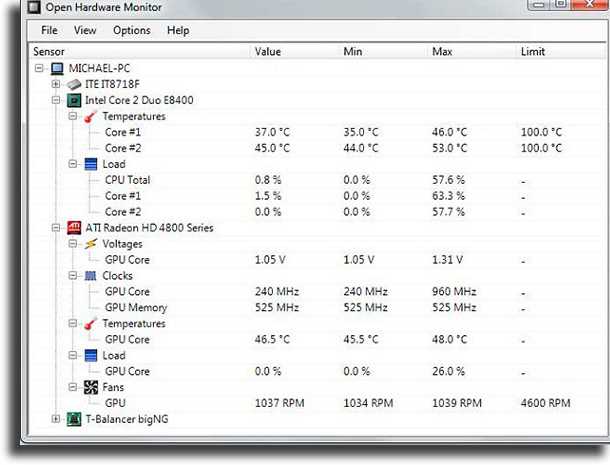
Task: Select GPU Core load row with 26.0 % max
Action: pos(316,372)
